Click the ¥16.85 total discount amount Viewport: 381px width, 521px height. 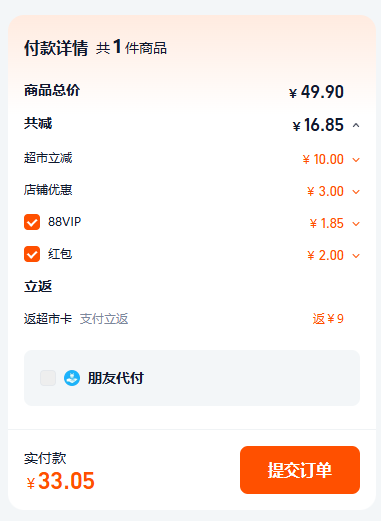[x=318, y=125]
